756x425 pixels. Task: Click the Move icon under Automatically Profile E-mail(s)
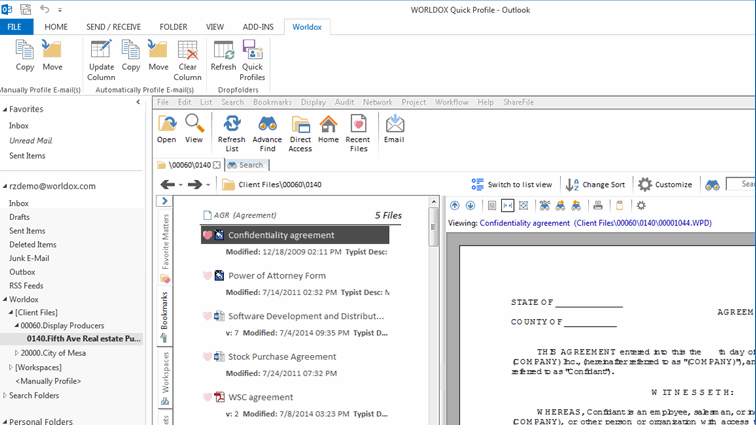tap(158, 50)
